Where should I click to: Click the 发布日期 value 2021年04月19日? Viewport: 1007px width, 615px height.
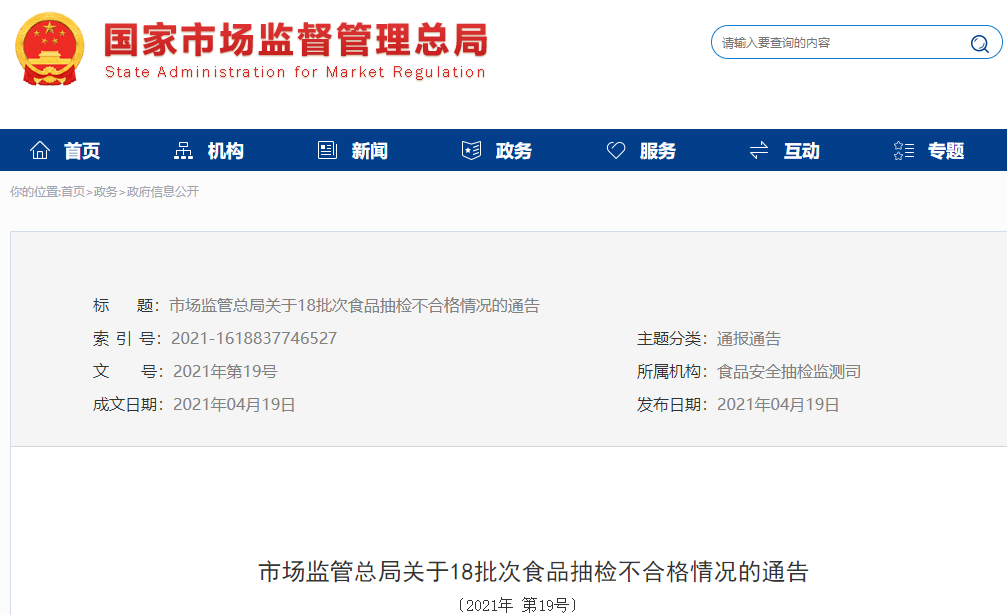click(778, 404)
